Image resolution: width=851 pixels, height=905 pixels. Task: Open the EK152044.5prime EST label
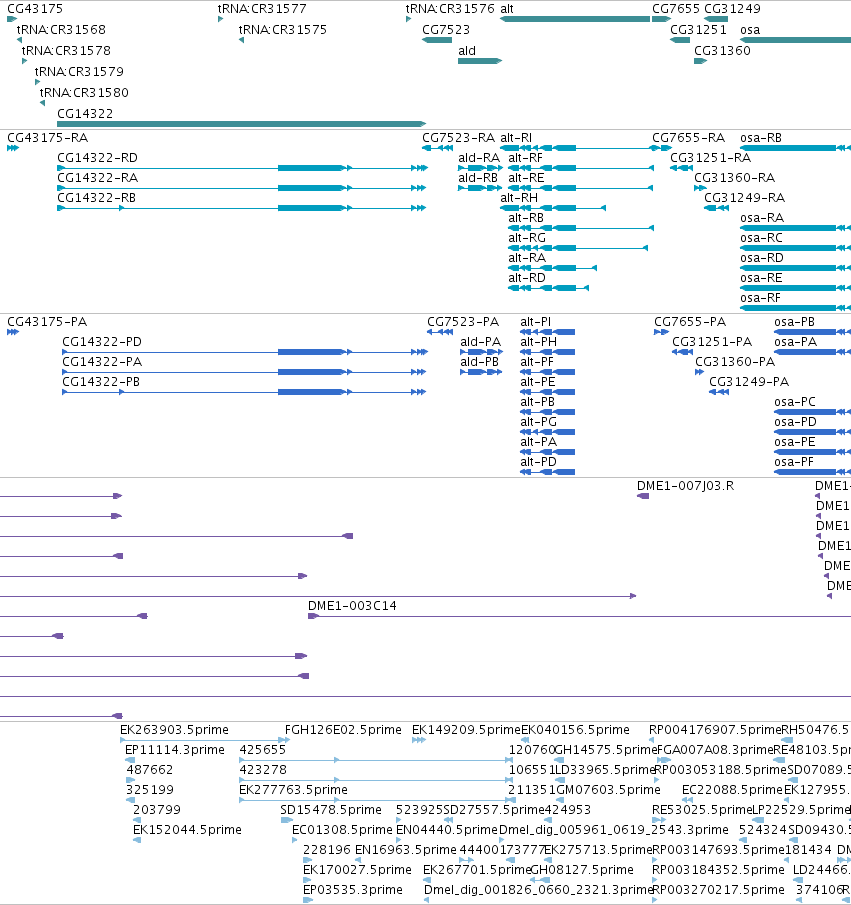point(187,829)
